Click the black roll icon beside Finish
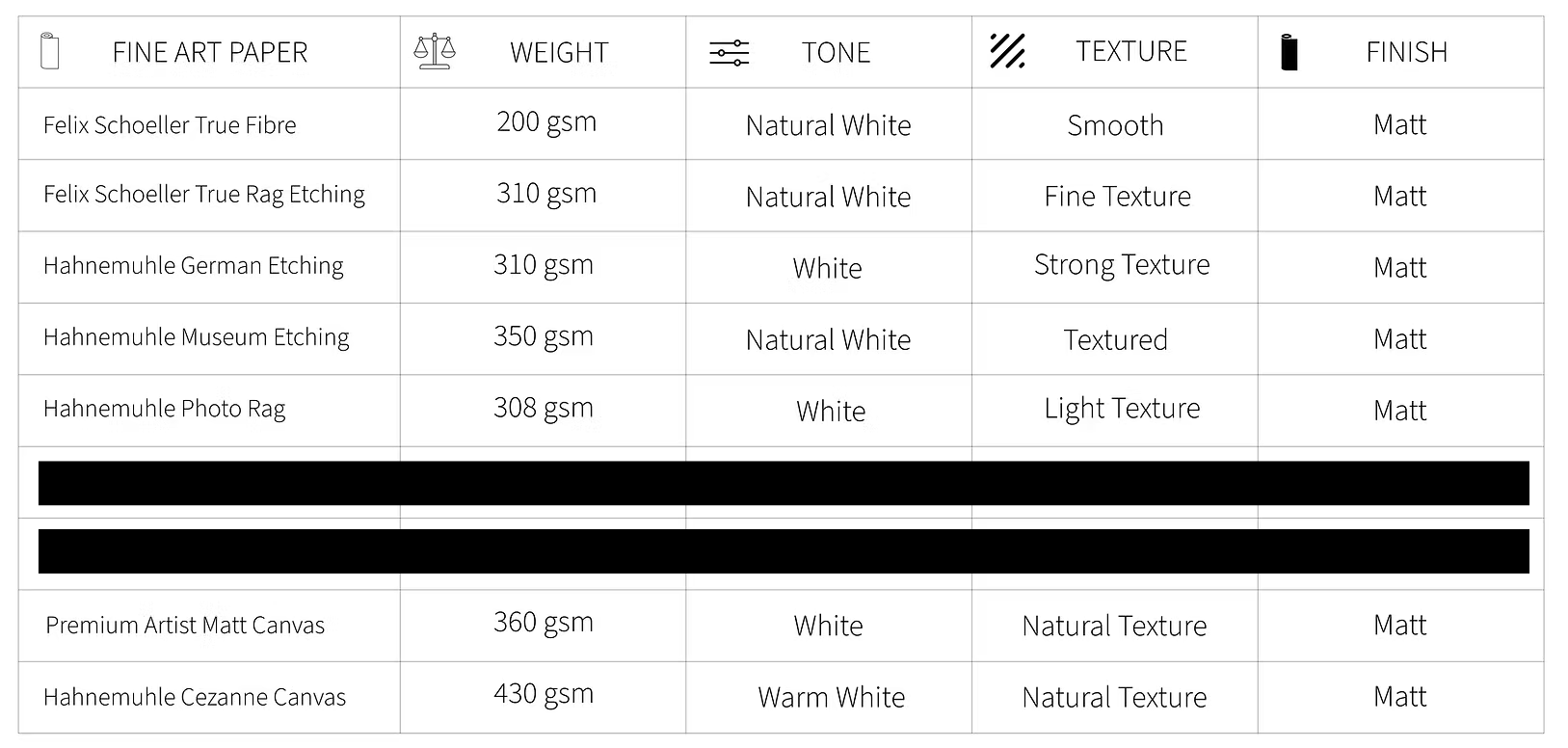The height and width of the screenshot is (748, 1568). pos(1289,52)
